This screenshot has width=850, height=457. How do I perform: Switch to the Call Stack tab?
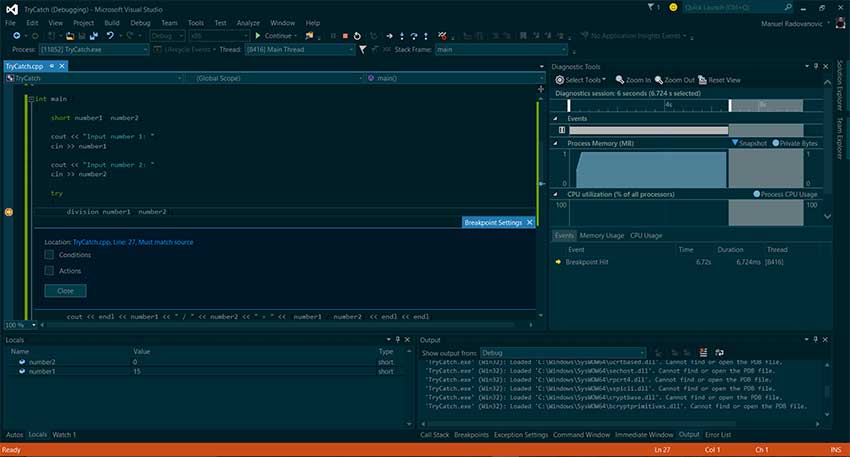[435, 435]
